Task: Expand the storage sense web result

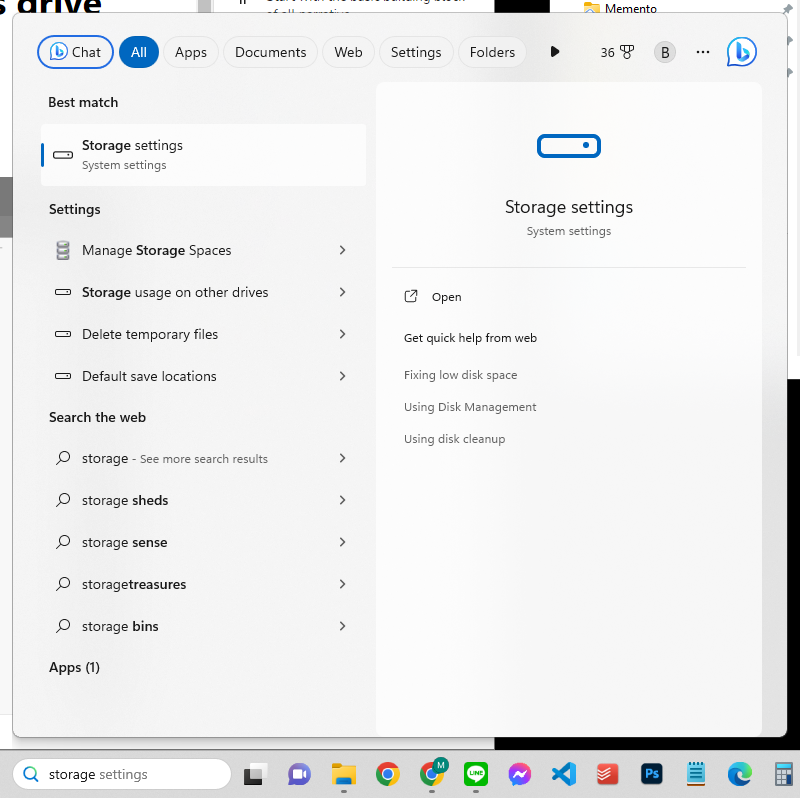Action: (342, 542)
